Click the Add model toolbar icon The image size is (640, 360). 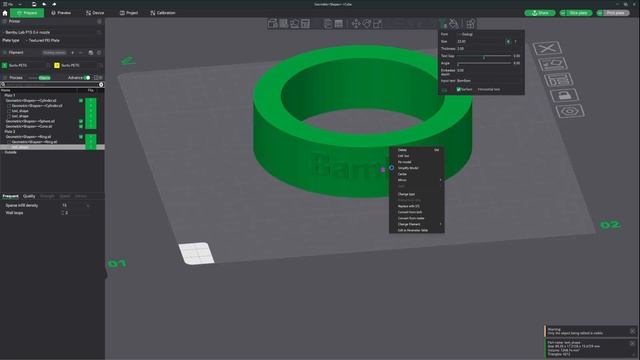273,24
